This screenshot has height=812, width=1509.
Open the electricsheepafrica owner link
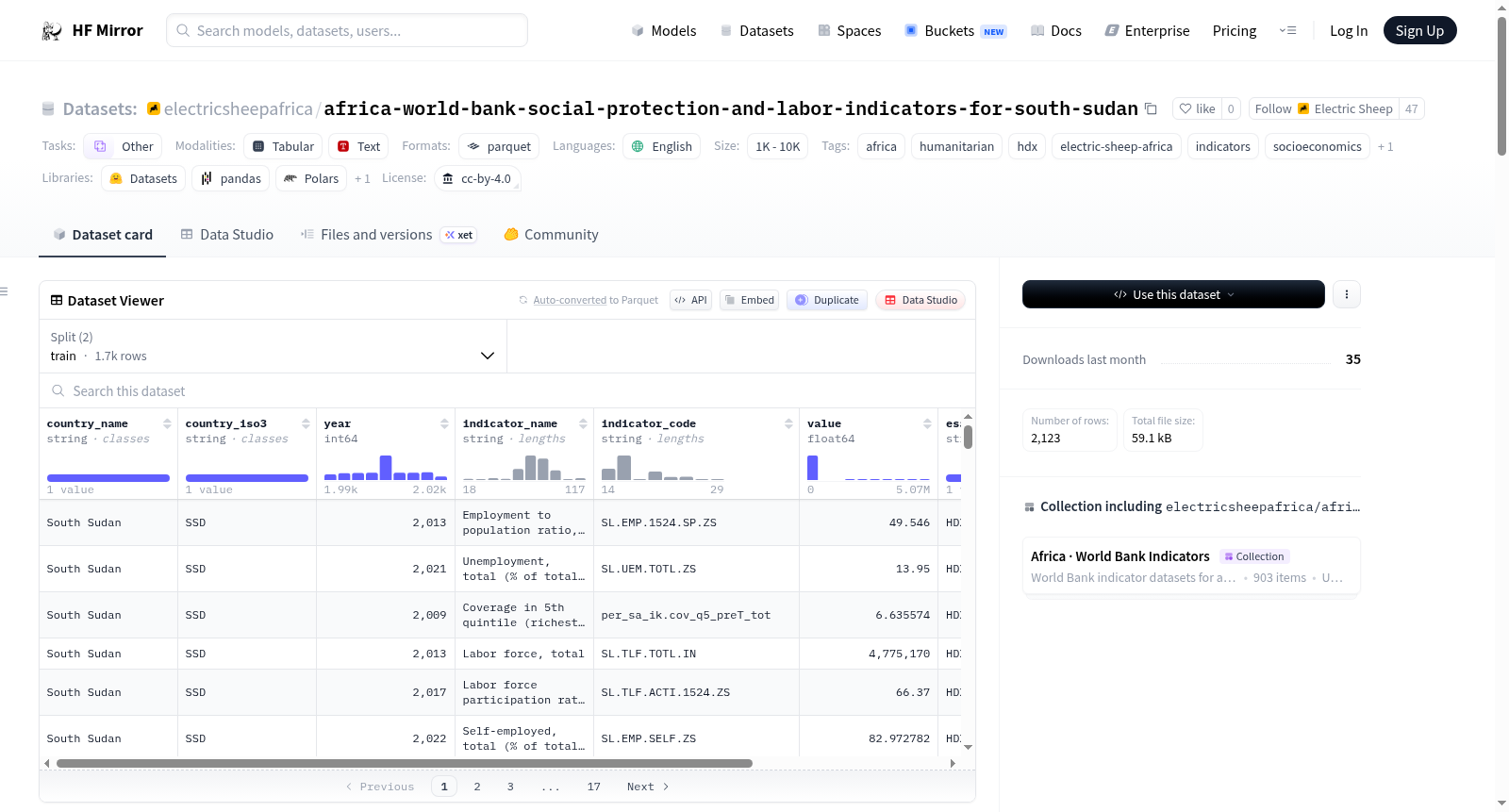238,109
